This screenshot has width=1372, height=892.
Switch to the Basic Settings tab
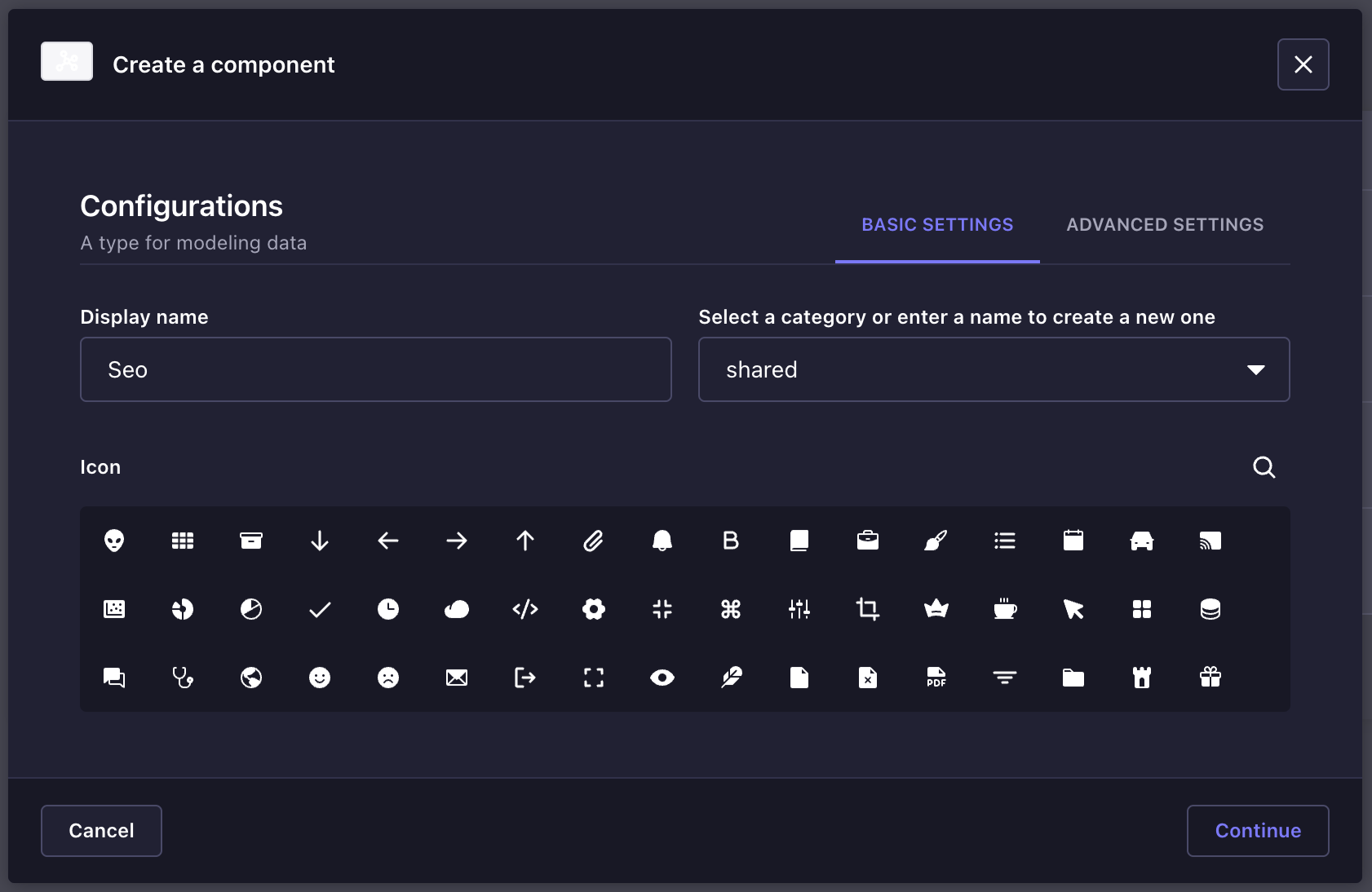937,225
